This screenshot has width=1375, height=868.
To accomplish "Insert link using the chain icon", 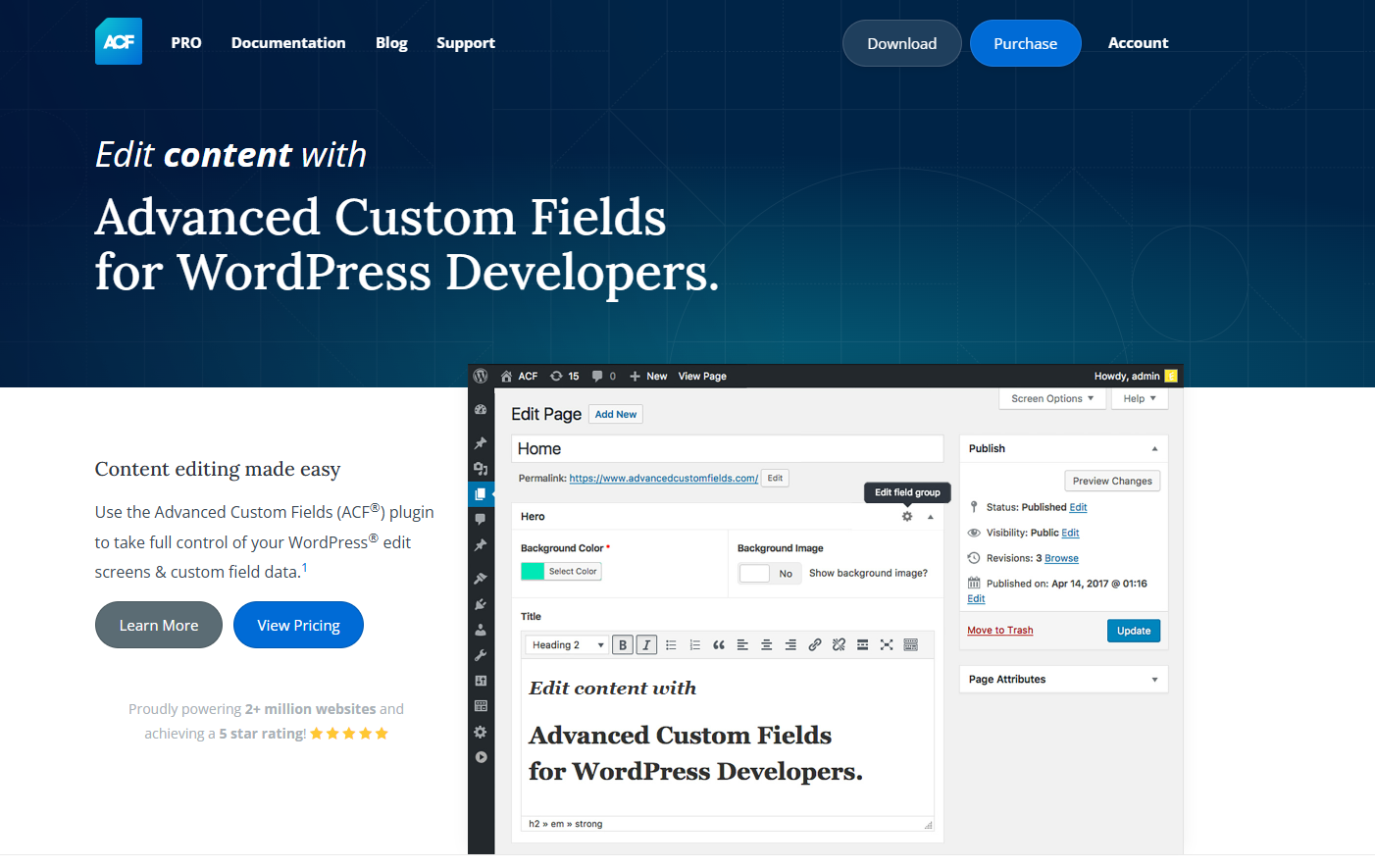I will 815,644.
